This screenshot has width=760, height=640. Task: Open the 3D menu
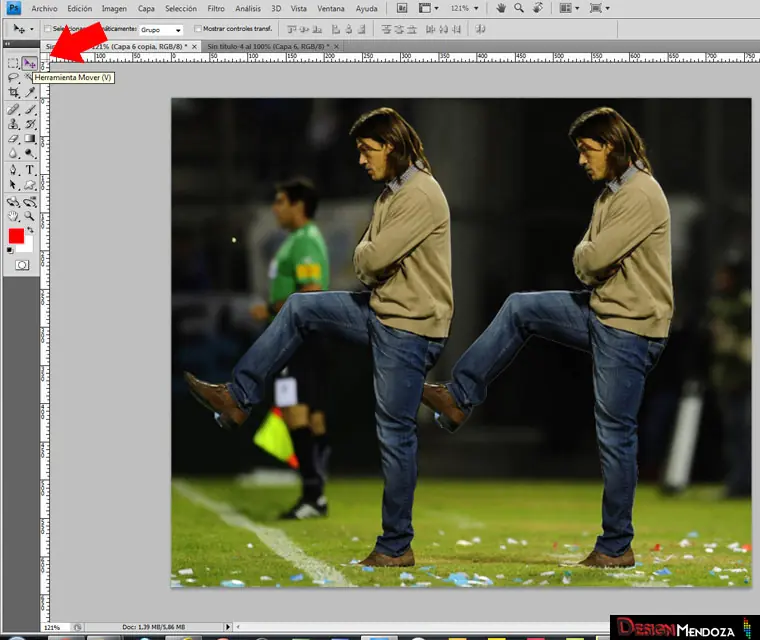click(276, 8)
